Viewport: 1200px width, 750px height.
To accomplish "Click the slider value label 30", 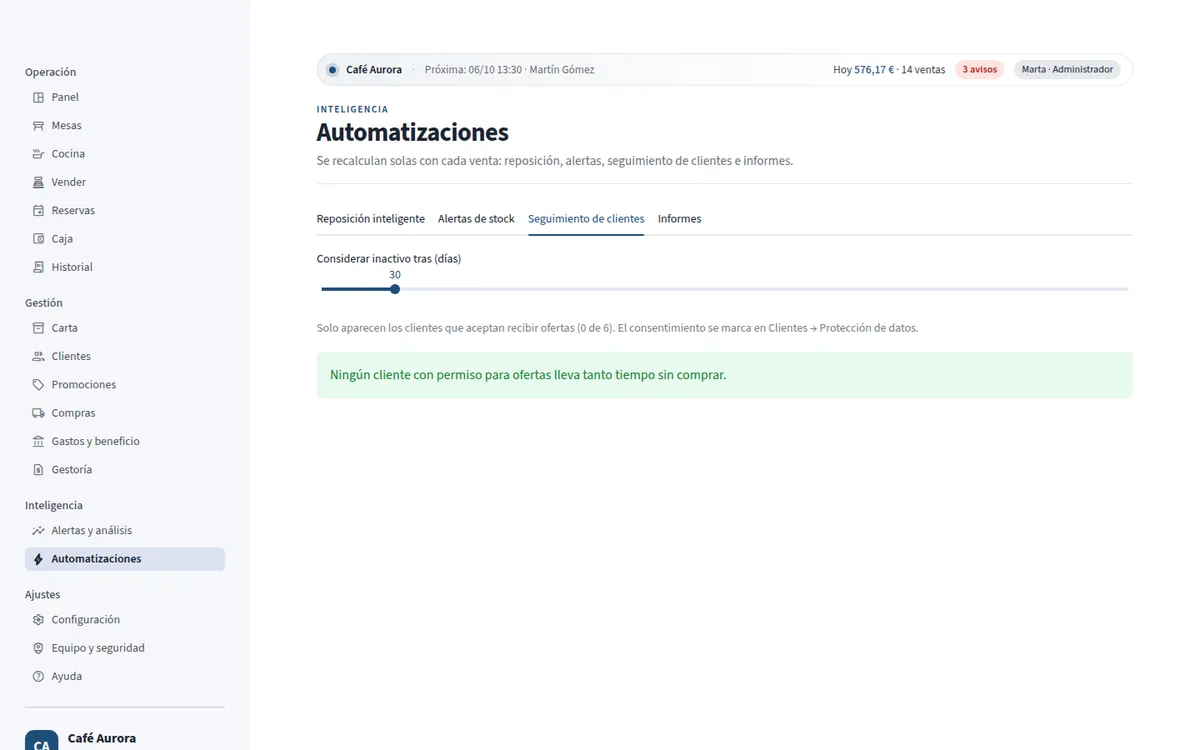I will pyautogui.click(x=395, y=275).
